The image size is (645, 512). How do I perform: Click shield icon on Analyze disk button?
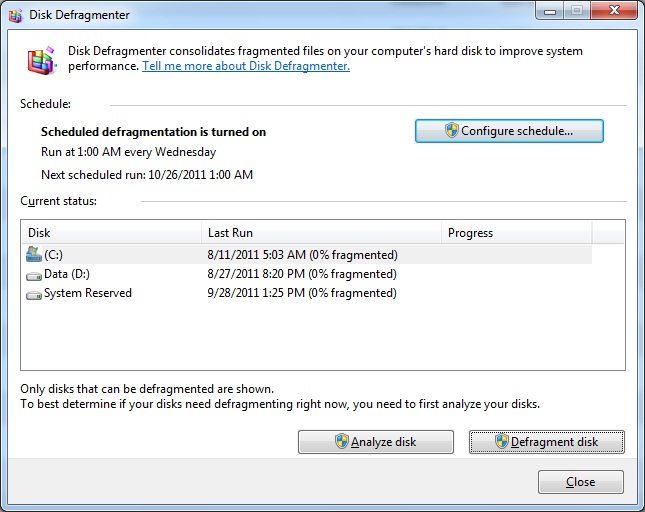pos(341,441)
